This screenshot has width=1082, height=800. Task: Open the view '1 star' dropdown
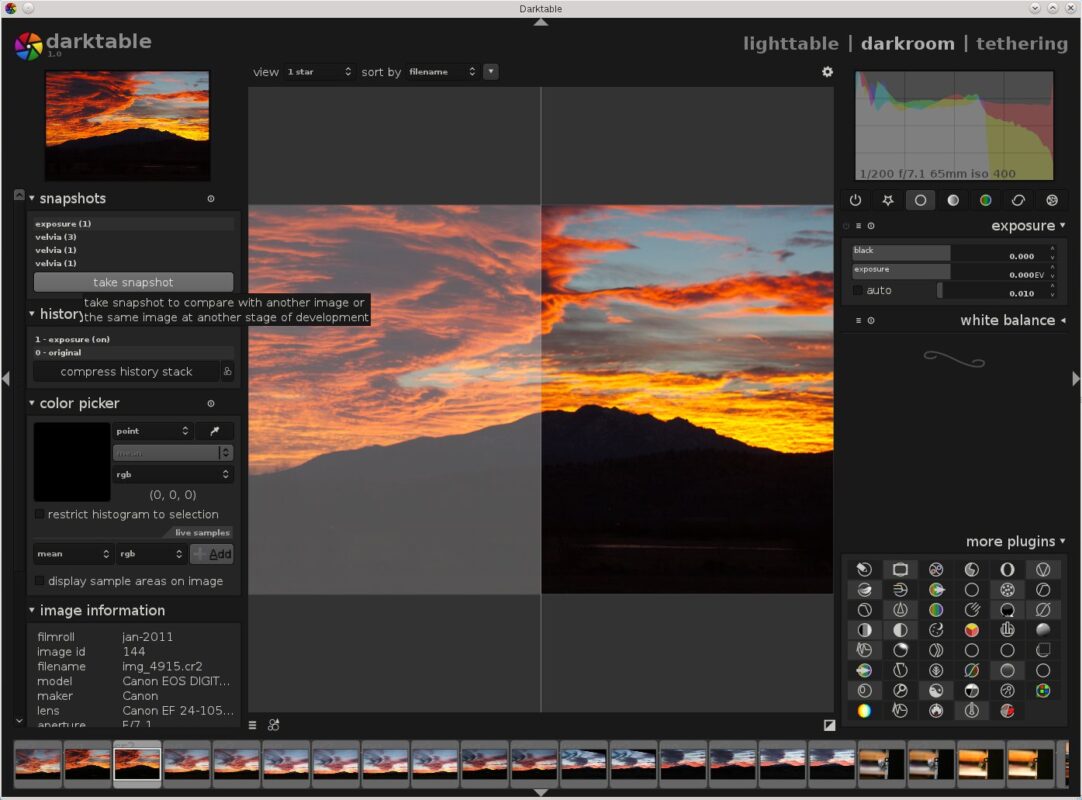(319, 72)
